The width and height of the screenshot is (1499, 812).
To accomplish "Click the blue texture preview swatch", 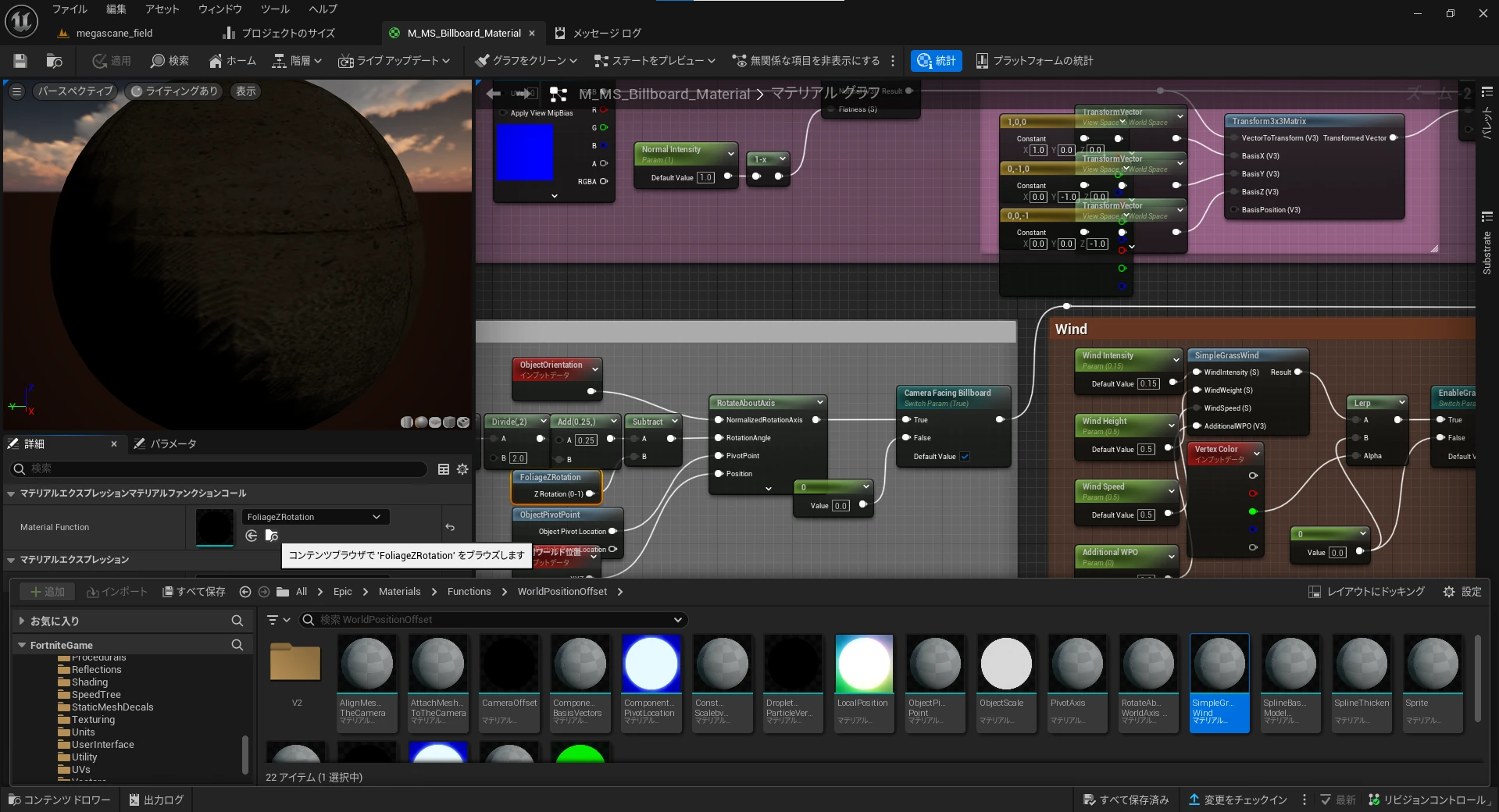I will [x=525, y=152].
